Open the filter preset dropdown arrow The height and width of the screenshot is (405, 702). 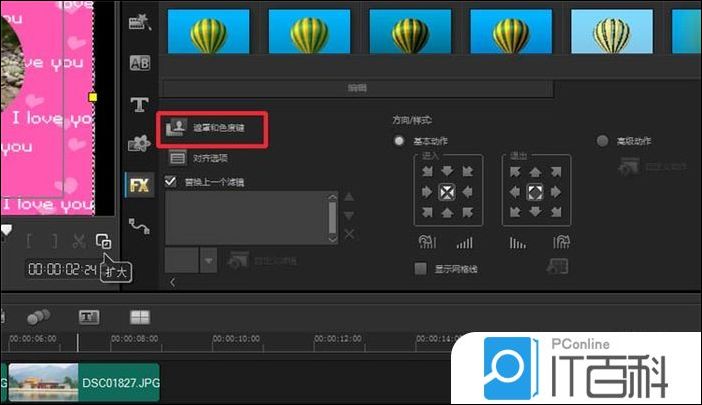(x=209, y=260)
